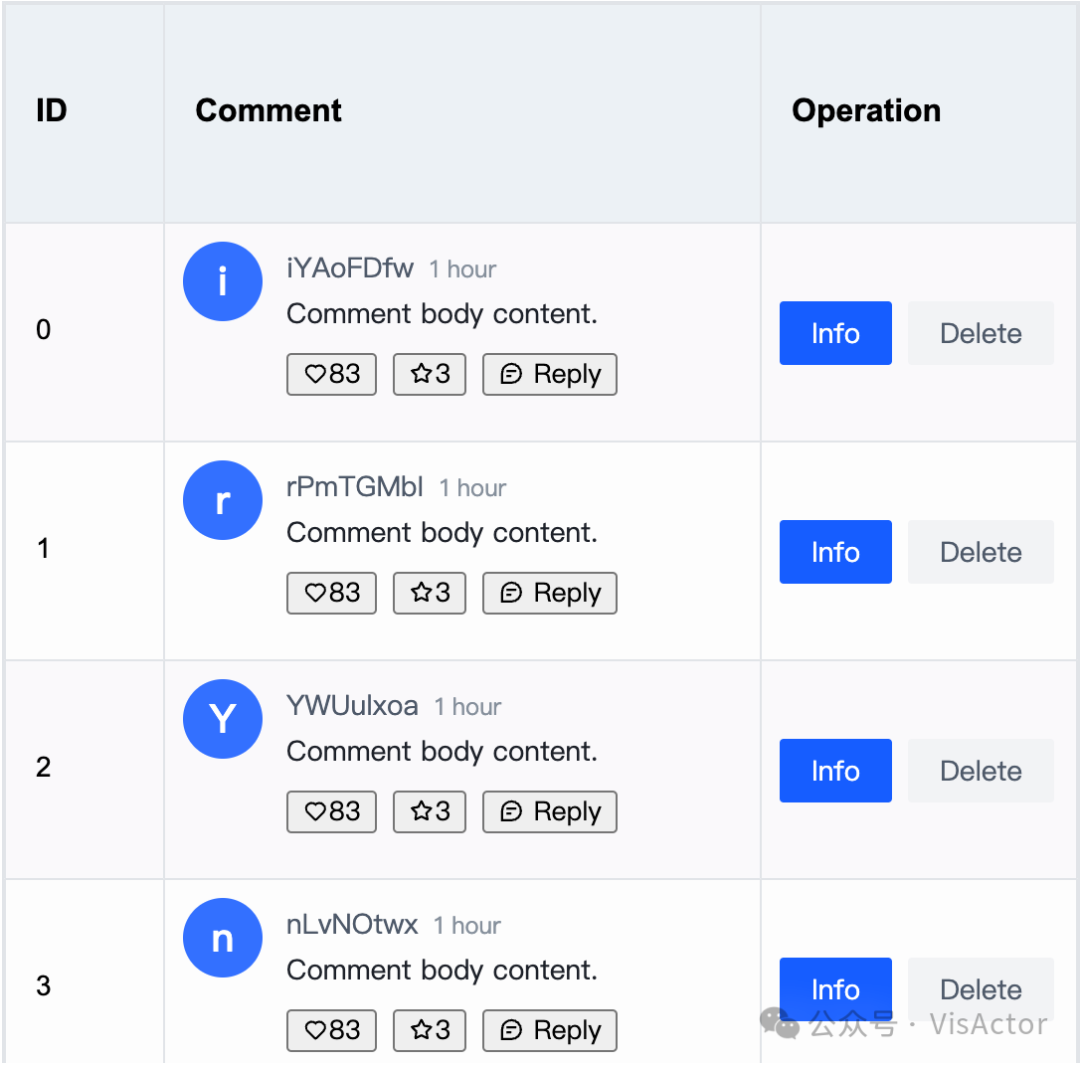Click the blue 'i' avatar of iYAoFDfw
This screenshot has width=1080, height=1066.
pyautogui.click(x=222, y=282)
